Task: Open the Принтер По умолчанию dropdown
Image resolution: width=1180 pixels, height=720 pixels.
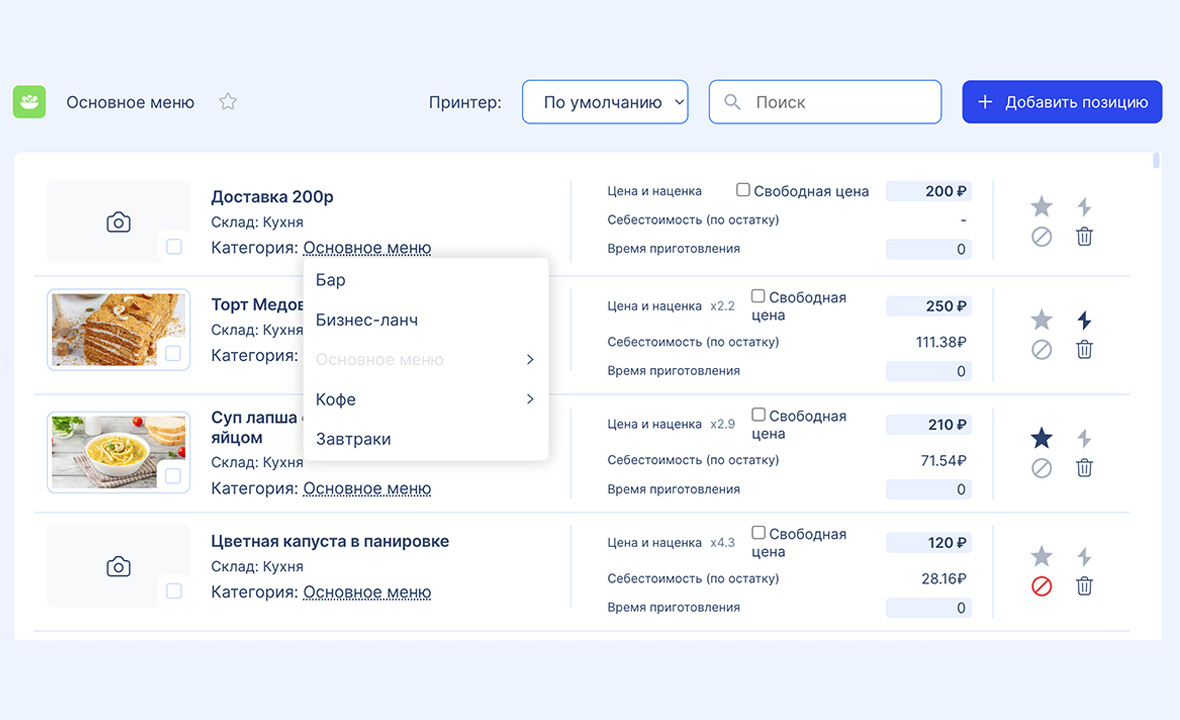Action: click(x=605, y=102)
